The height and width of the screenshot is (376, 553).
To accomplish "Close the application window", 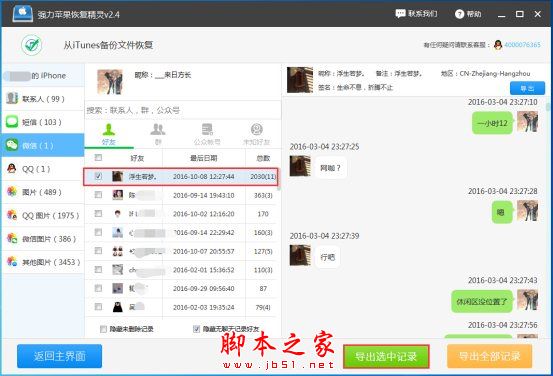I will click(537, 14).
